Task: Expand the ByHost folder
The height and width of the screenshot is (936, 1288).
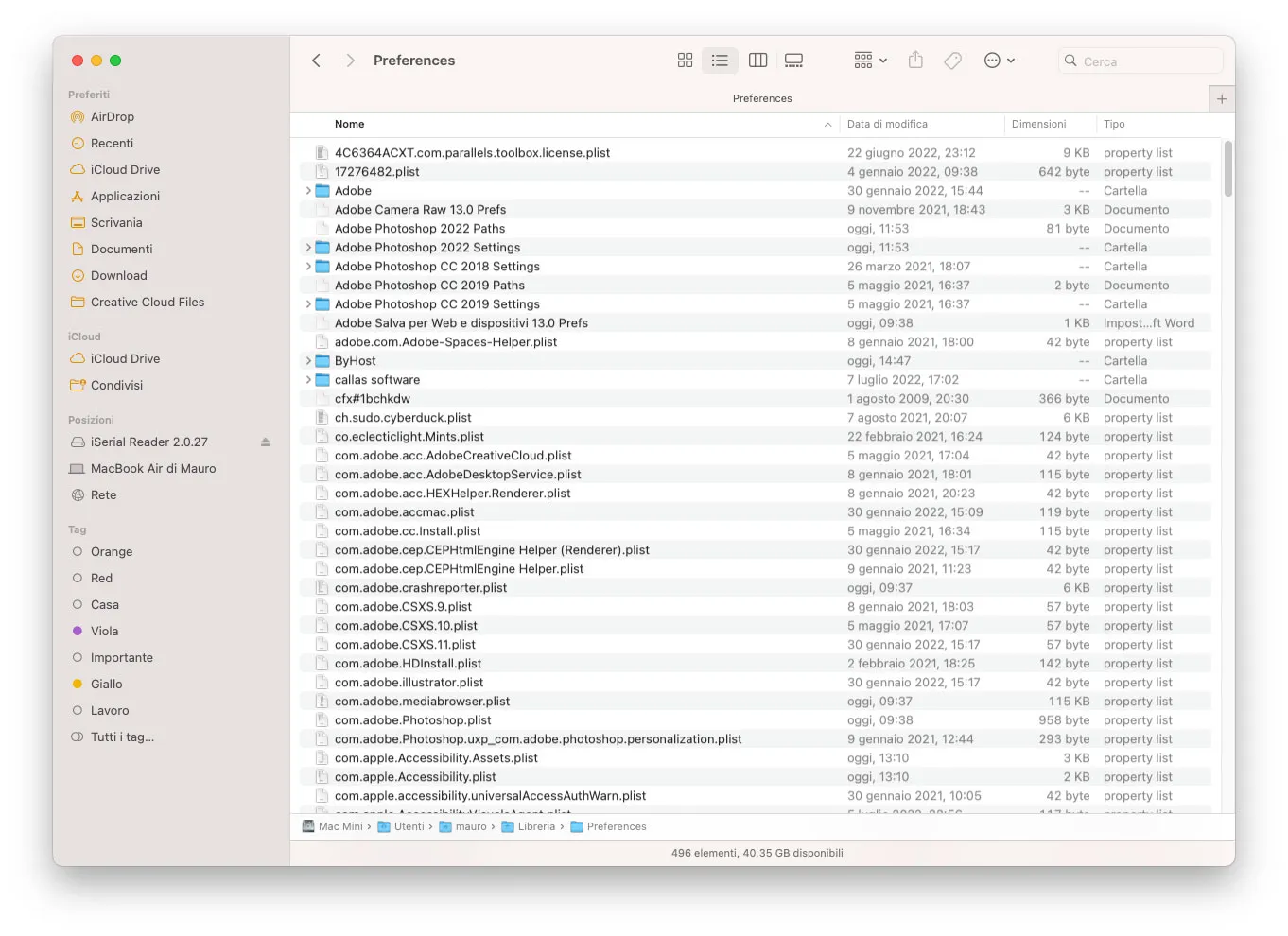Action: point(308,360)
